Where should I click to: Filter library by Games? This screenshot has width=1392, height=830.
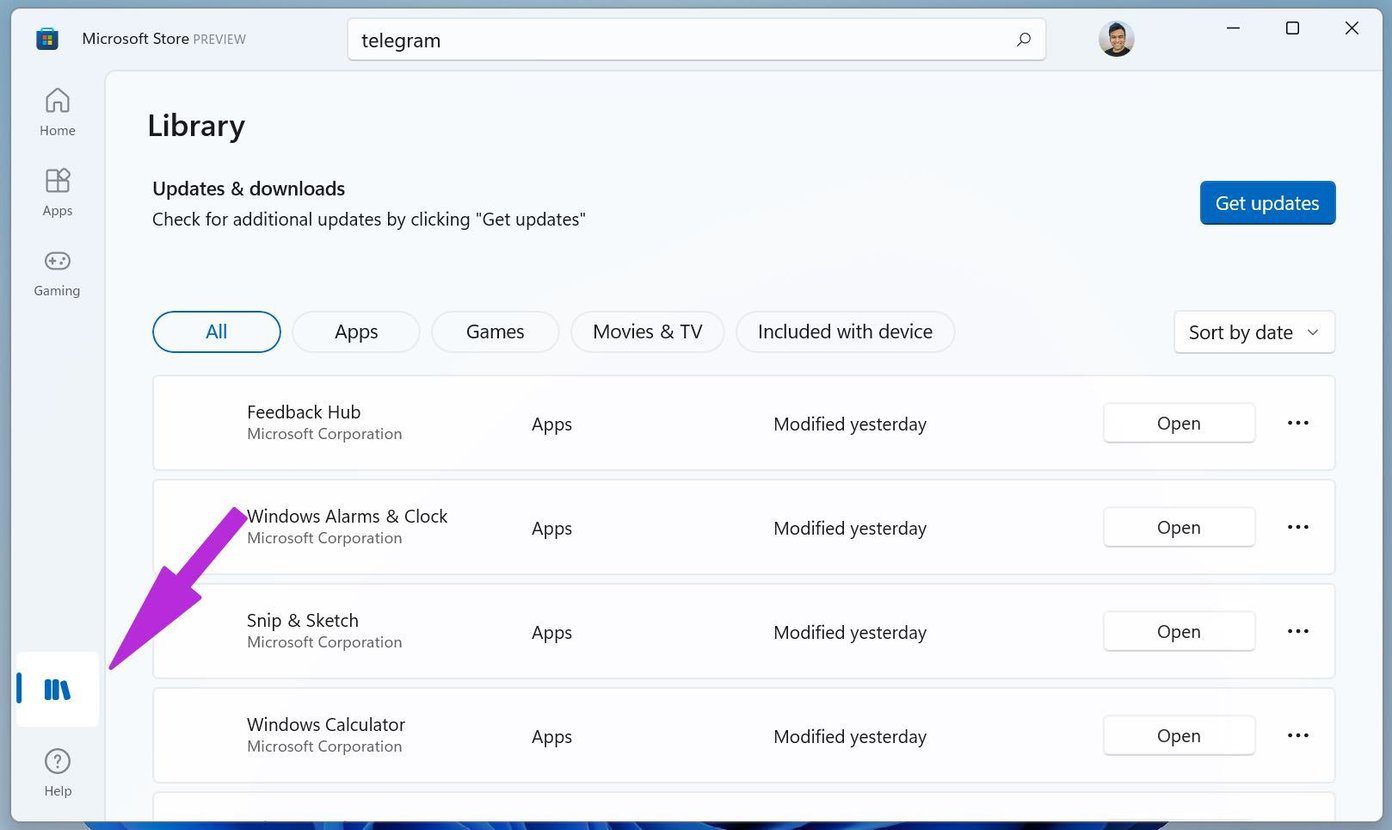click(495, 332)
